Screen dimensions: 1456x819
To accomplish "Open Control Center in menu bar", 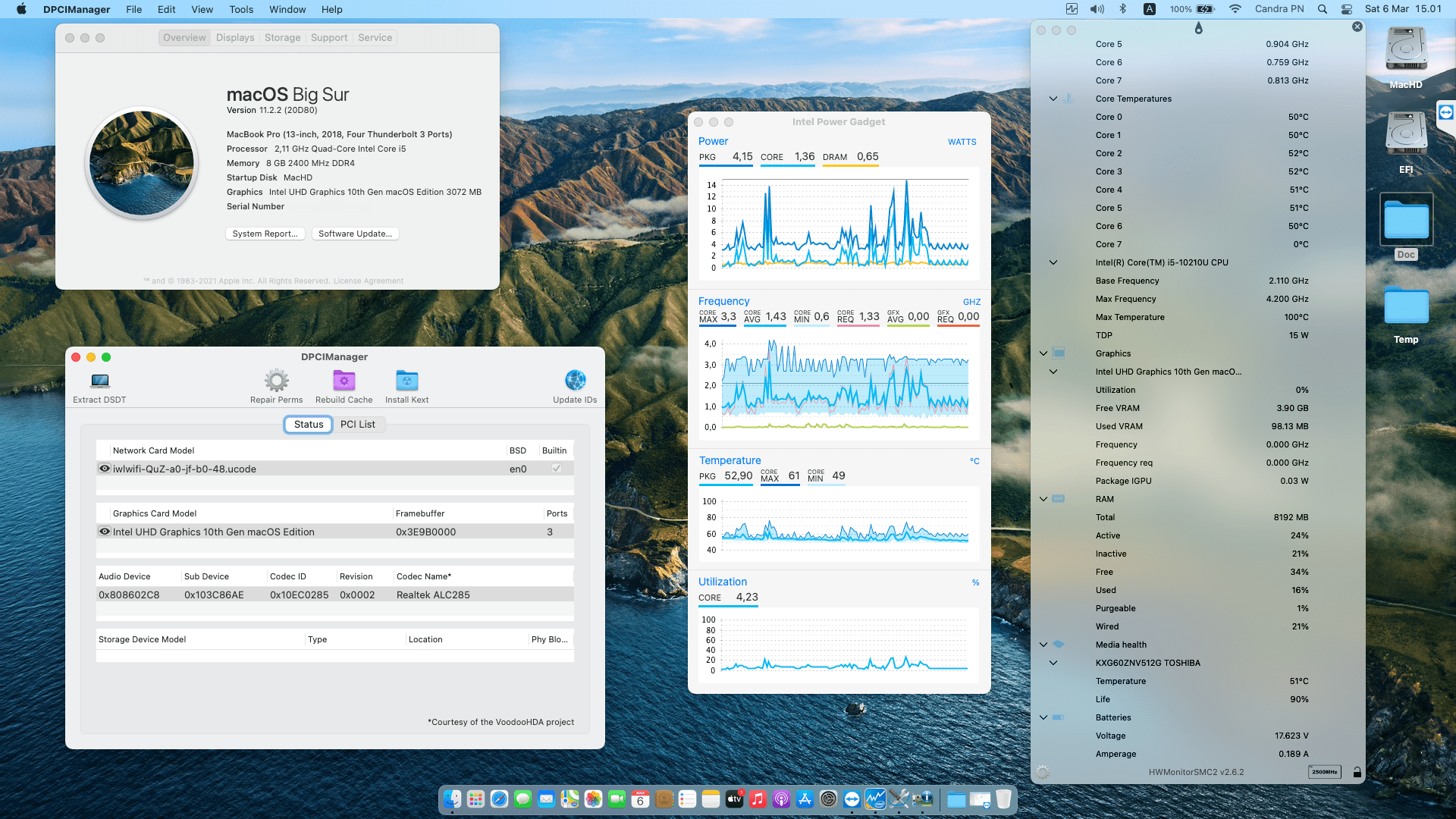I will pos(1347,9).
